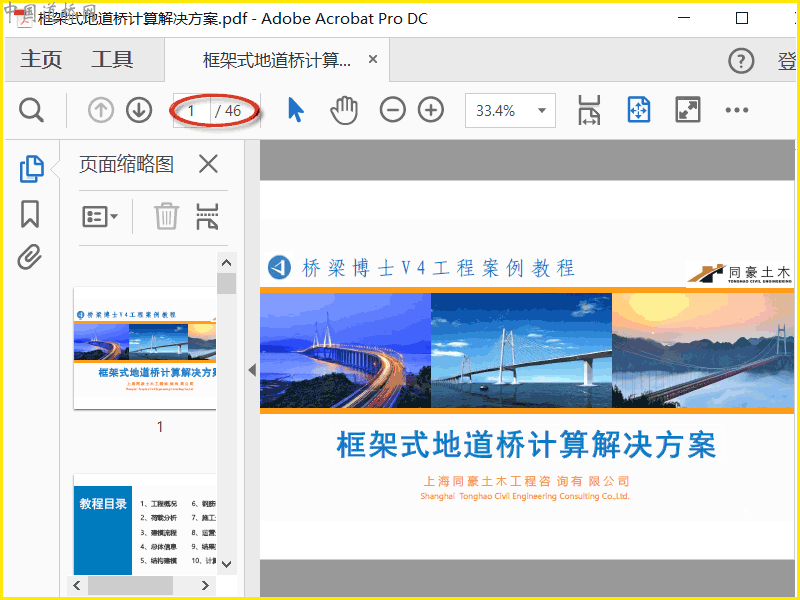The width and height of the screenshot is (800, 600).
Task: Open thumbnail options dropdown menu
Action: (100, 217)
